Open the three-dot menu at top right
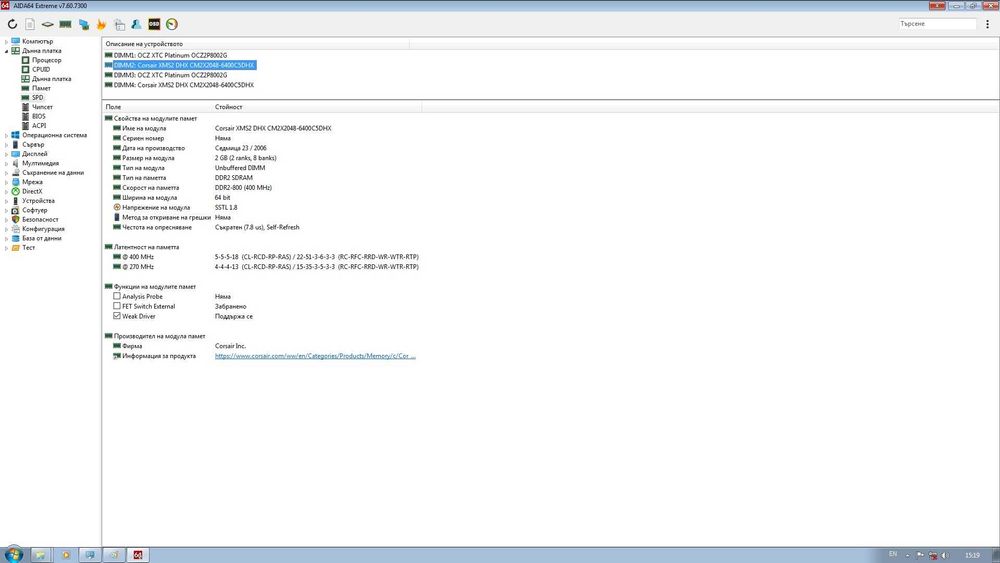This screenshot has height=563, width=1000. point(987,24)
